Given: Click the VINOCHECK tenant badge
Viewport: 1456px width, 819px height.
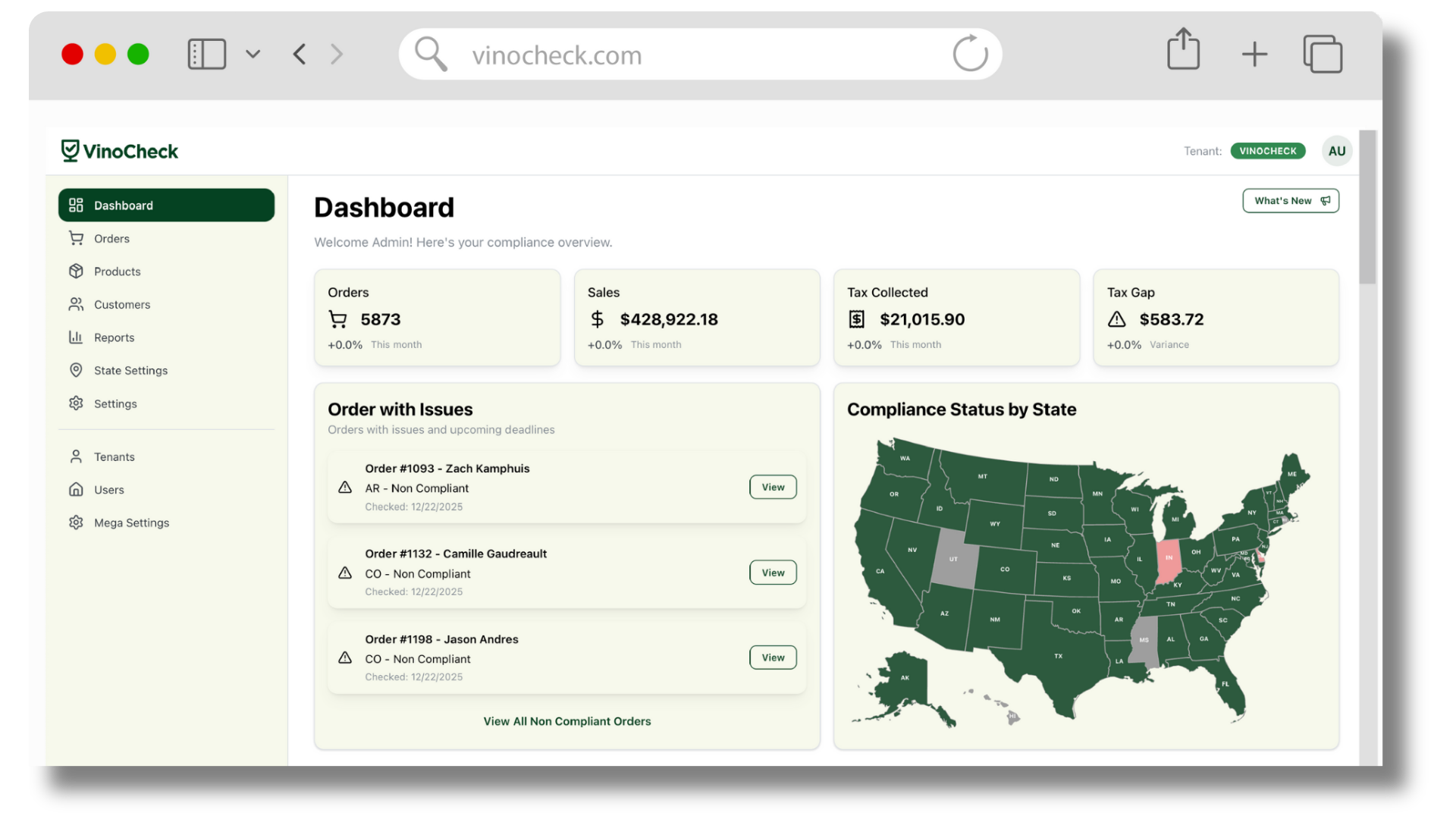Looking at the screenshot, I should (x=1267, y=151).
